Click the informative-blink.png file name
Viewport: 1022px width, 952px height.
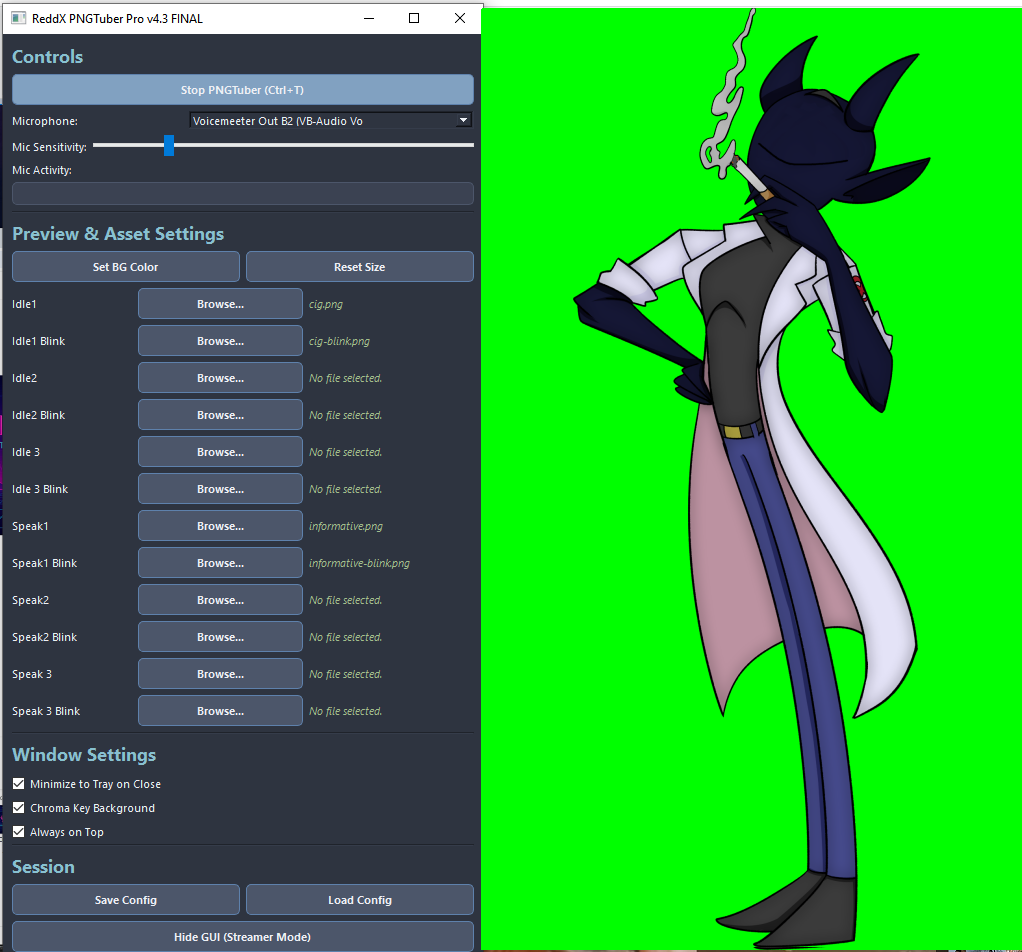[x=359, y=564]
